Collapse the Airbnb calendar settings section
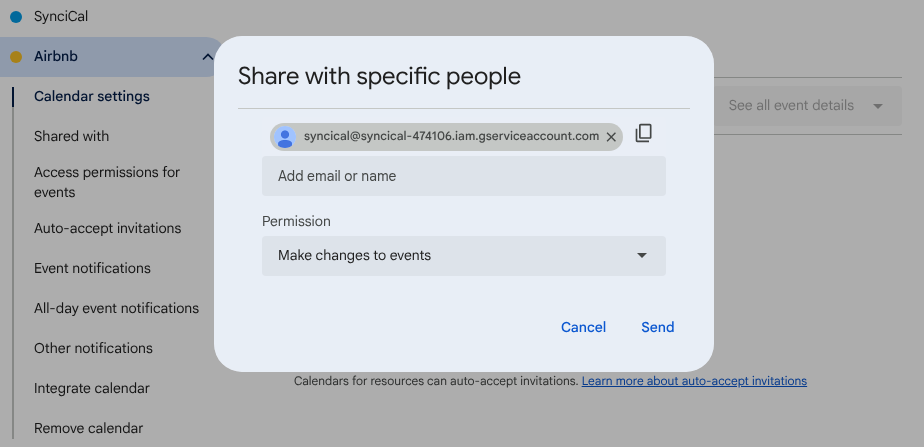Viewport: 924px width, 447px height. point(207,57)
